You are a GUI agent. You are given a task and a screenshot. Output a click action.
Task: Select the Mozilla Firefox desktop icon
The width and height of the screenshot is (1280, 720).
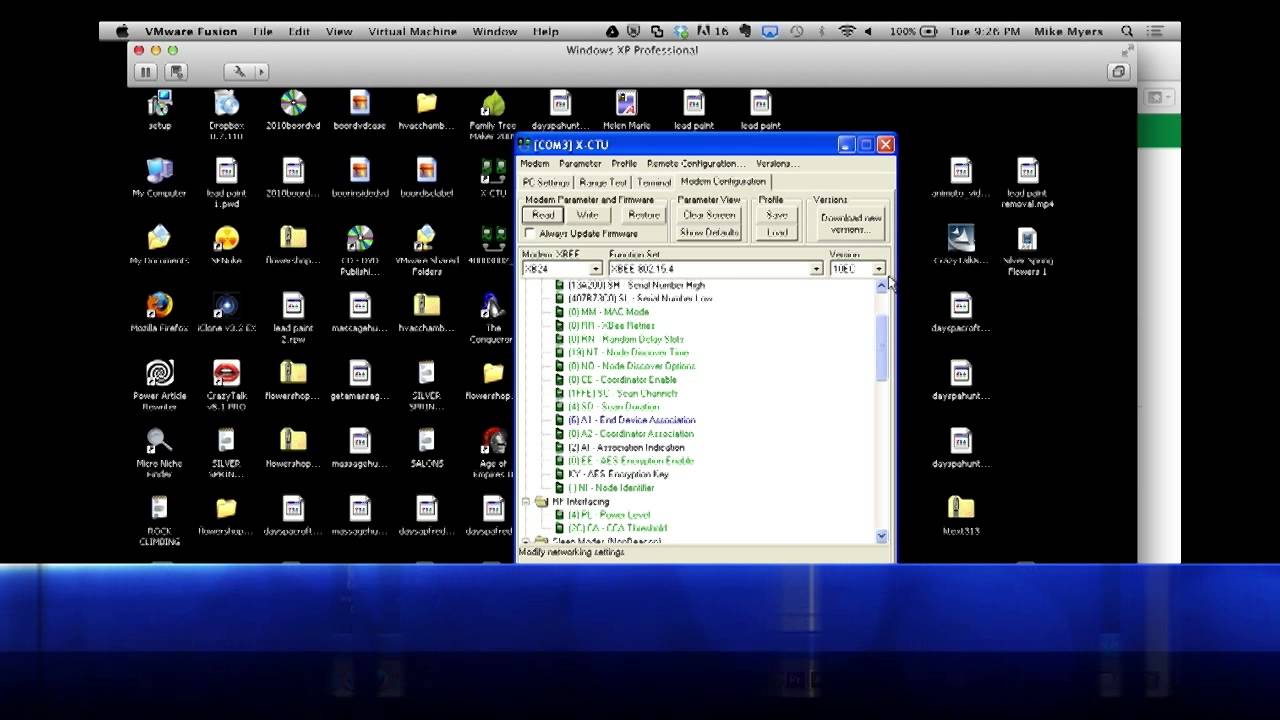159,306
